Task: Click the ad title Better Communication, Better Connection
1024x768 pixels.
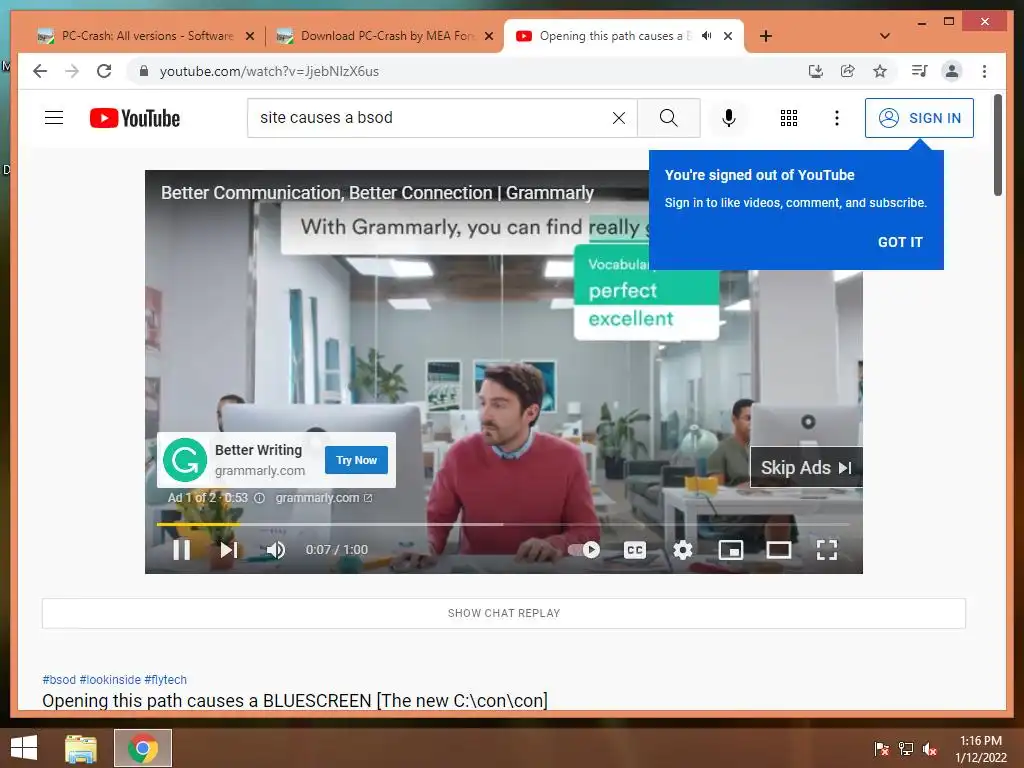Action: [x=377, y=193]
